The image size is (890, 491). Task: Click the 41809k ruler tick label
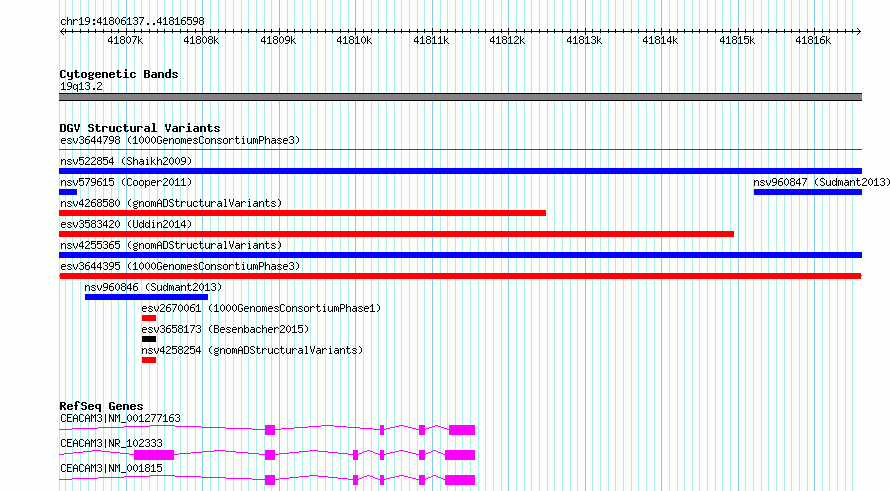278,40
